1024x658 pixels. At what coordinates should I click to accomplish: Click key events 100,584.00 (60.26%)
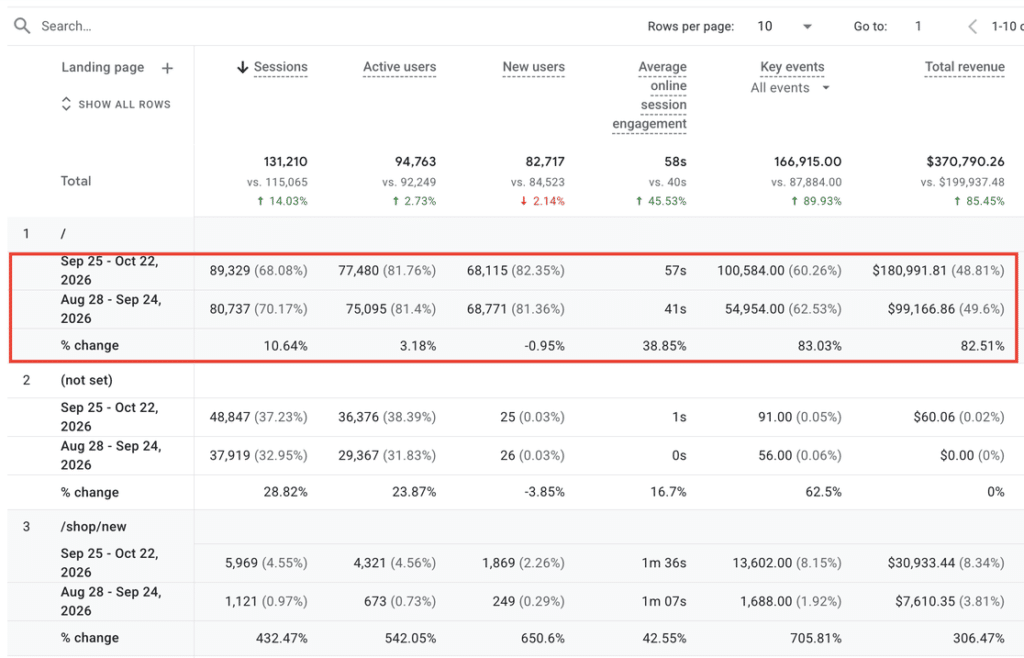point(779,270)
